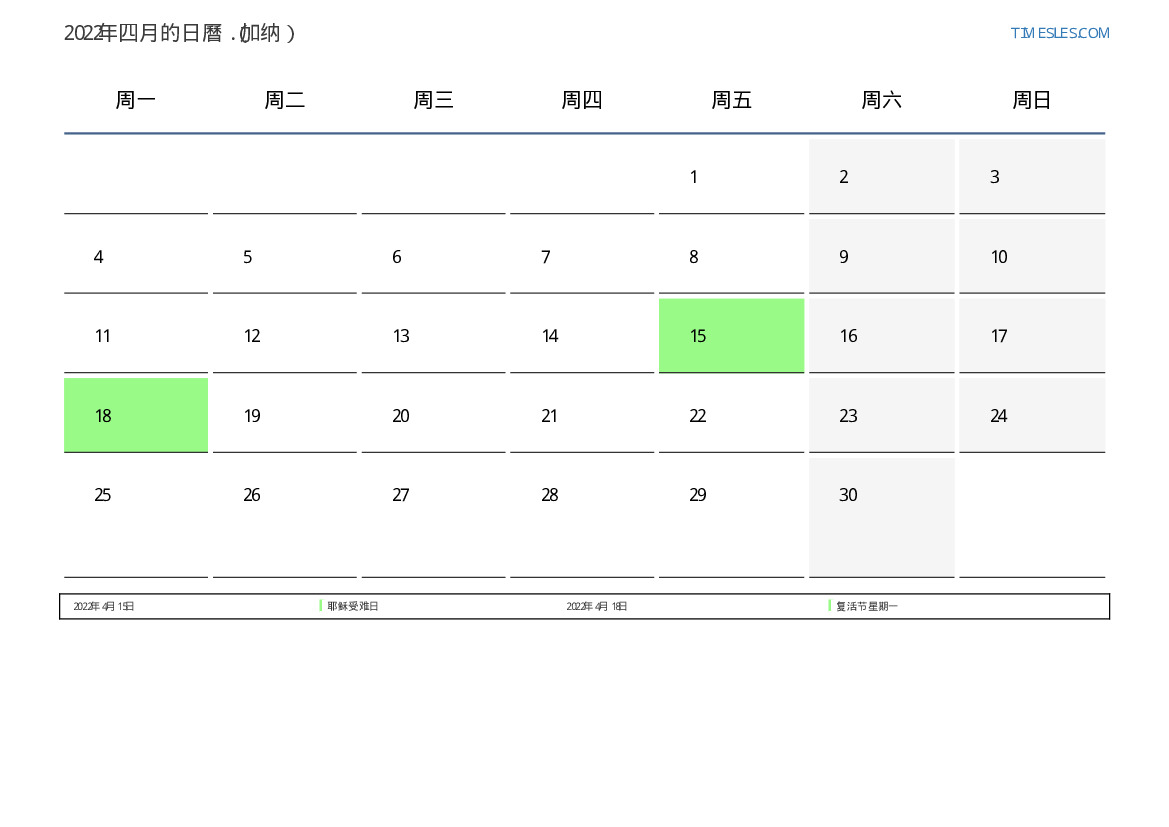This screenshot has width=1169, height=827.
Task: Select date 7 in the calendar
Action: coord(582,257)
